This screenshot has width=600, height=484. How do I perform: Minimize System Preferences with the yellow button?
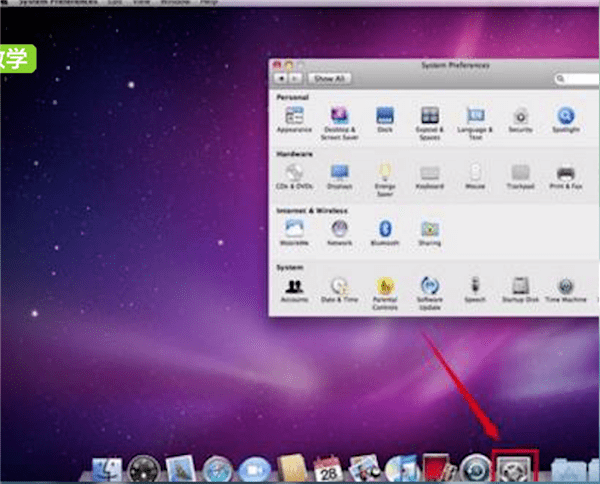(x=289, y=65)
